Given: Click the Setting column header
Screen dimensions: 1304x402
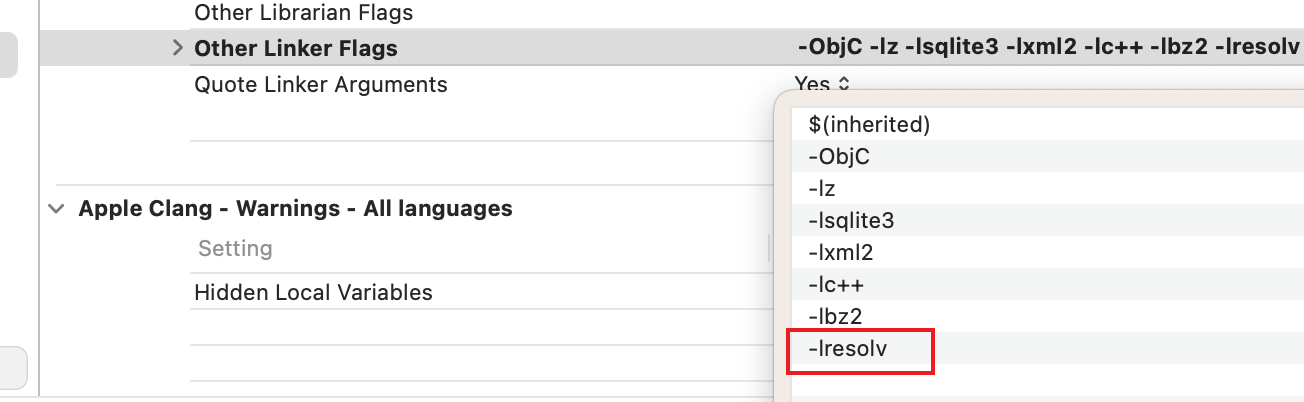Looking at the screenshot, I should coord(235,248).
